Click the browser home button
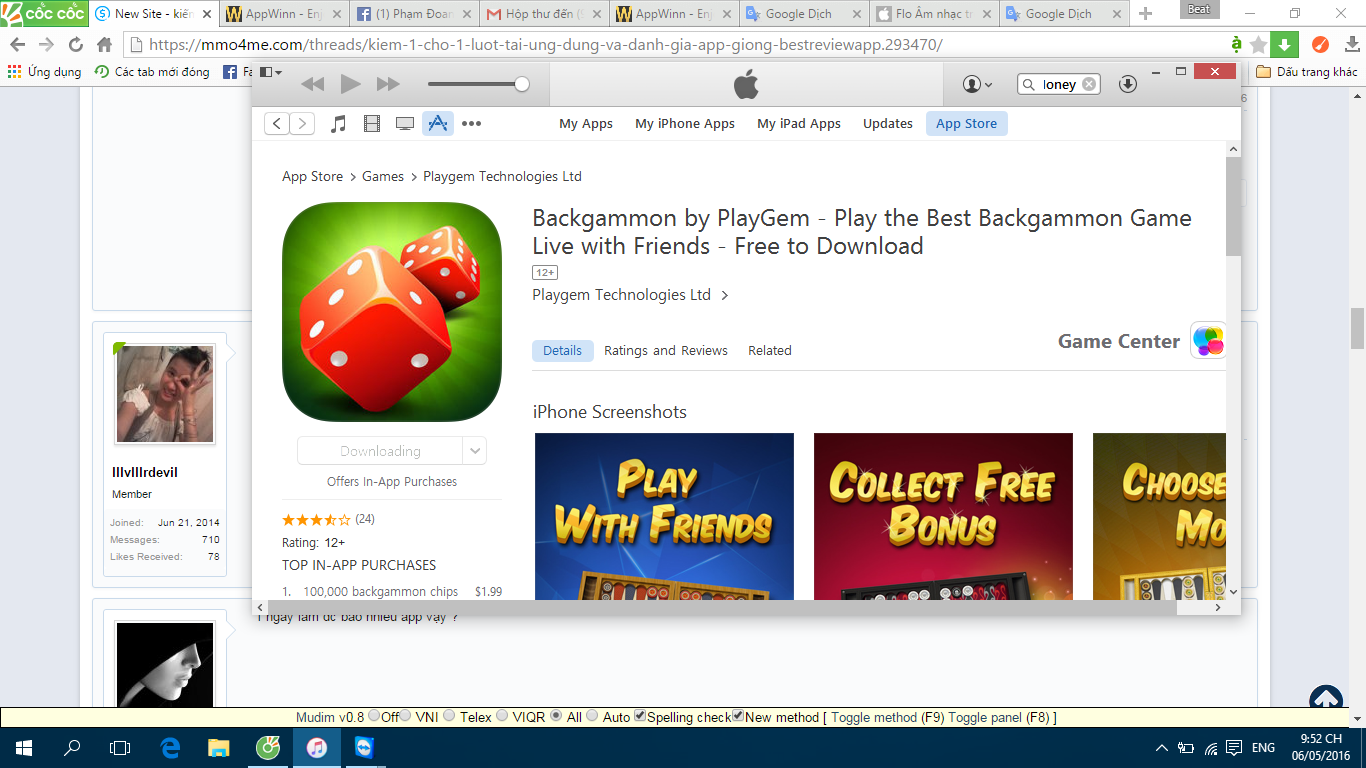Screen dimensions: 1366x768 (x=104, y=45)
